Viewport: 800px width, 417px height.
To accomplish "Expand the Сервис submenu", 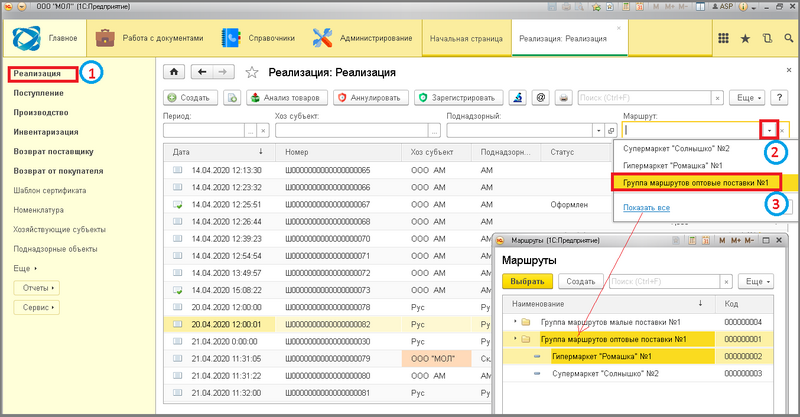I will 36,307.
